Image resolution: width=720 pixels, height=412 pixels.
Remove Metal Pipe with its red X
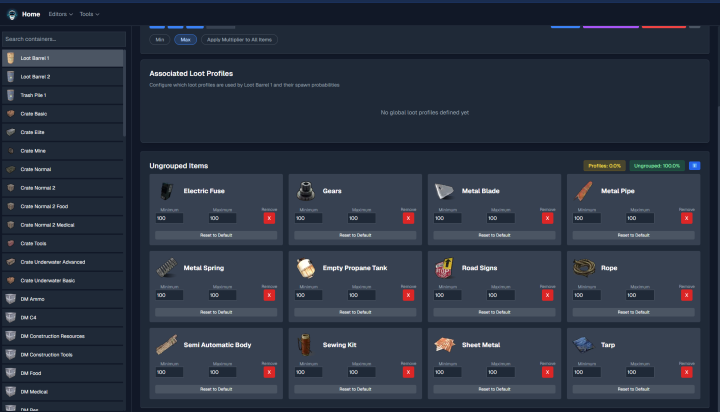click(x=686, y=218)
